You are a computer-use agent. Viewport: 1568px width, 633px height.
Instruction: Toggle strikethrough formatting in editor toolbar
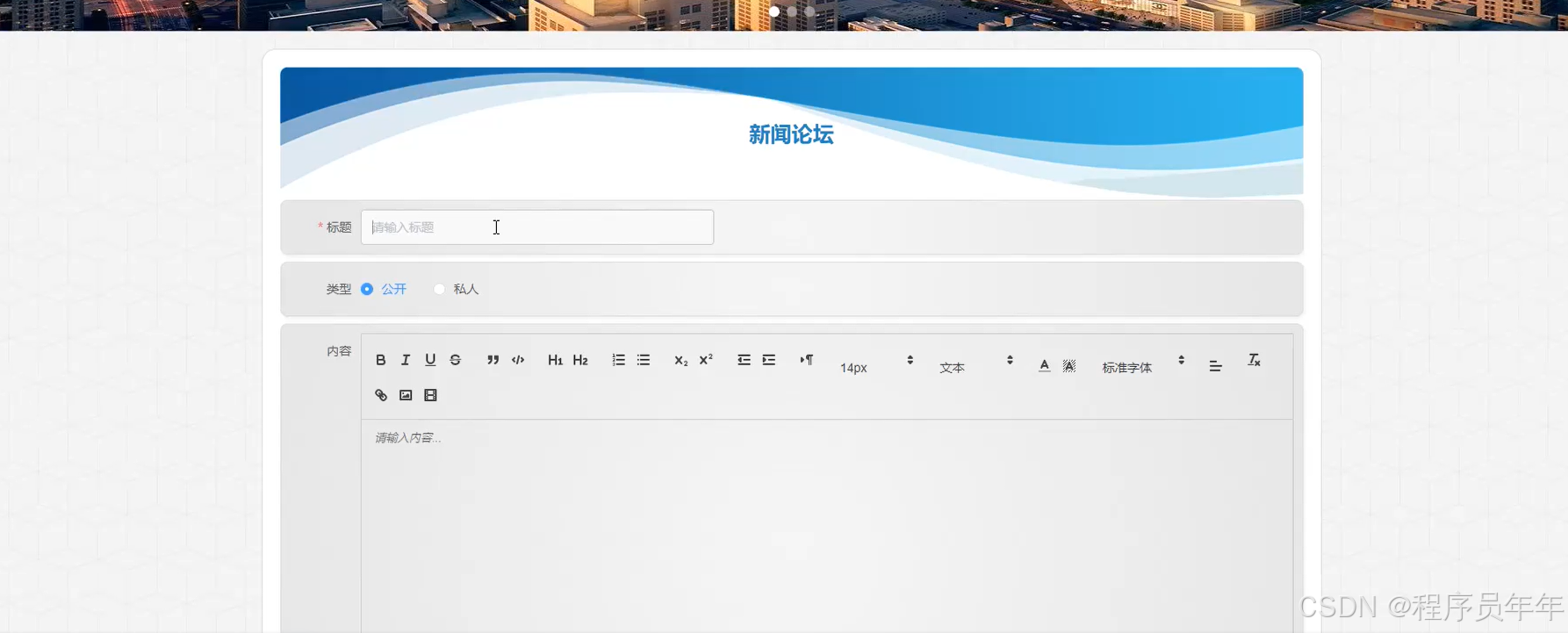[456, 360]
